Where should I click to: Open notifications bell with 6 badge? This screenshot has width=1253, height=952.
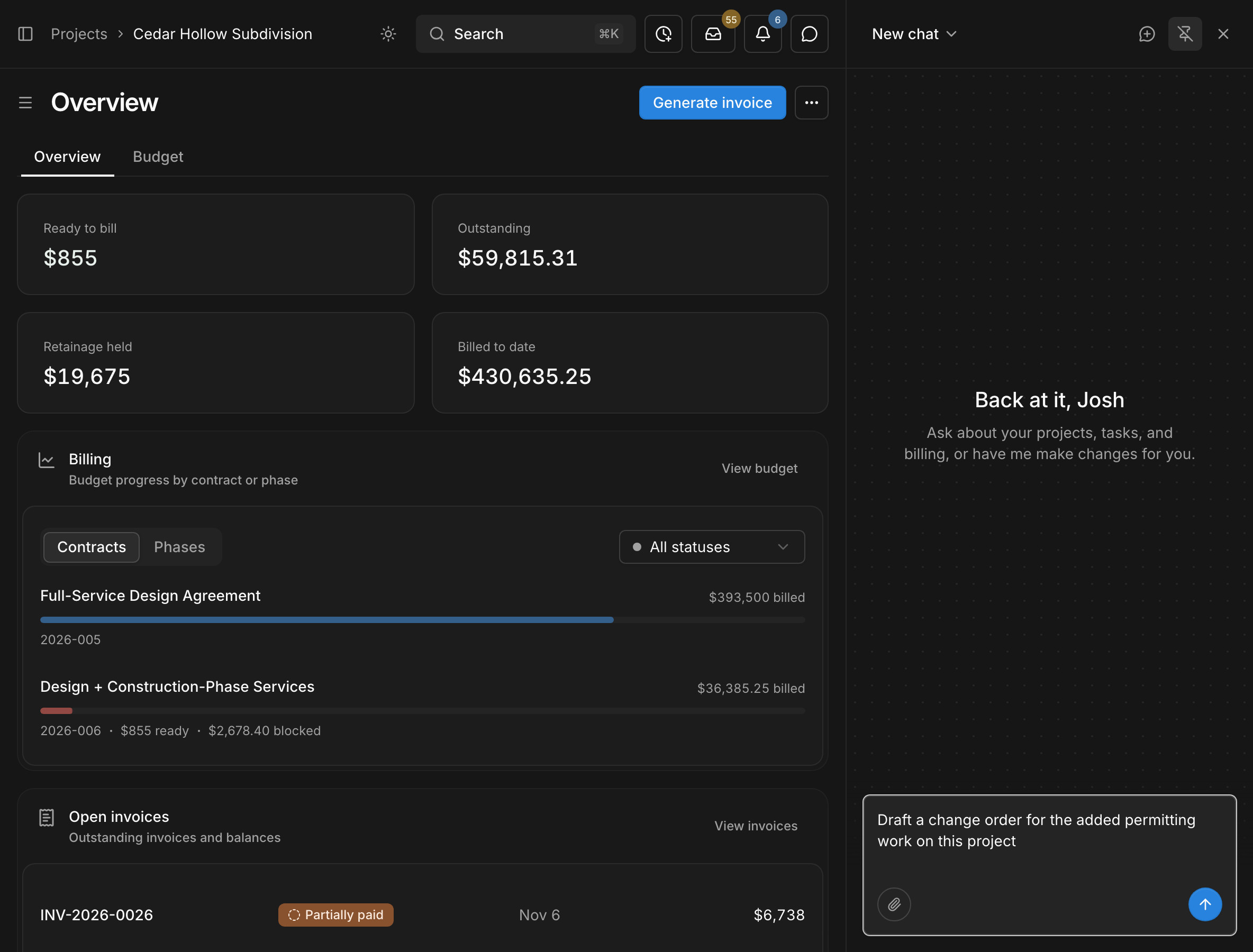click(x=762, y=34)
